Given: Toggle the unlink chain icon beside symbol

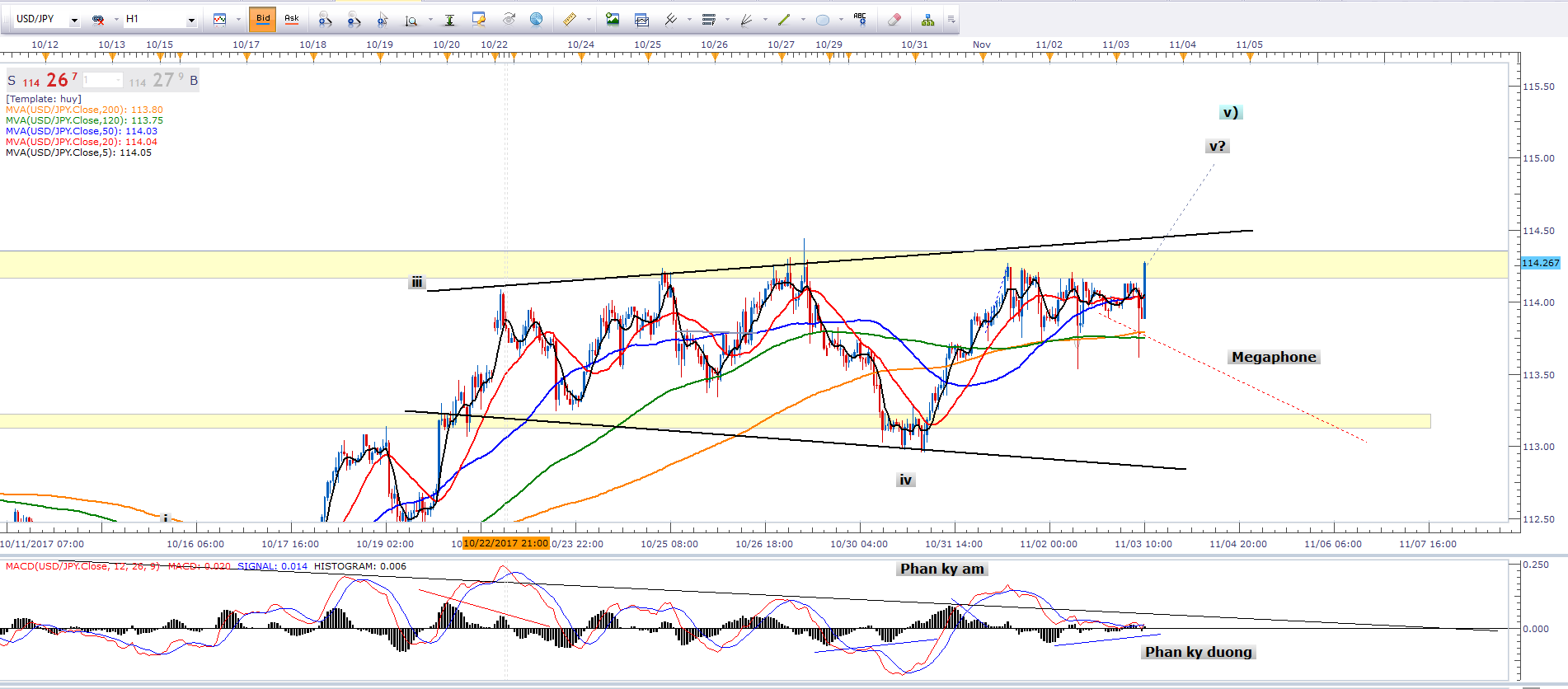Looking at the screenshot, I should [x=98, y=19].
